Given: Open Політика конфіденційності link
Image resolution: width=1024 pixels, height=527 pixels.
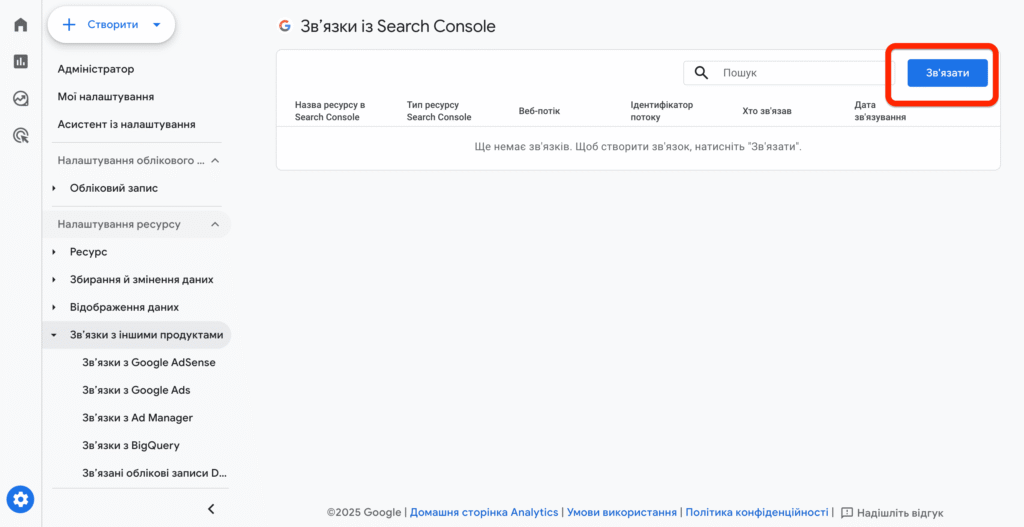Looking at the screenshot, I should (757, 513).
